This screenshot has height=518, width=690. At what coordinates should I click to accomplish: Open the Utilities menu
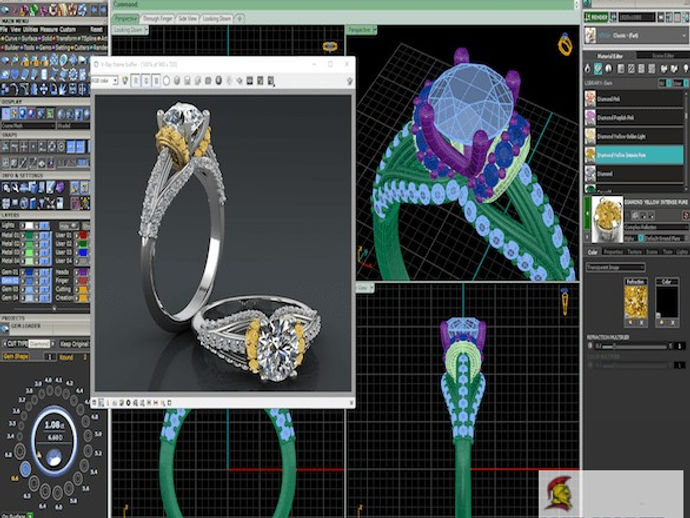30,29
